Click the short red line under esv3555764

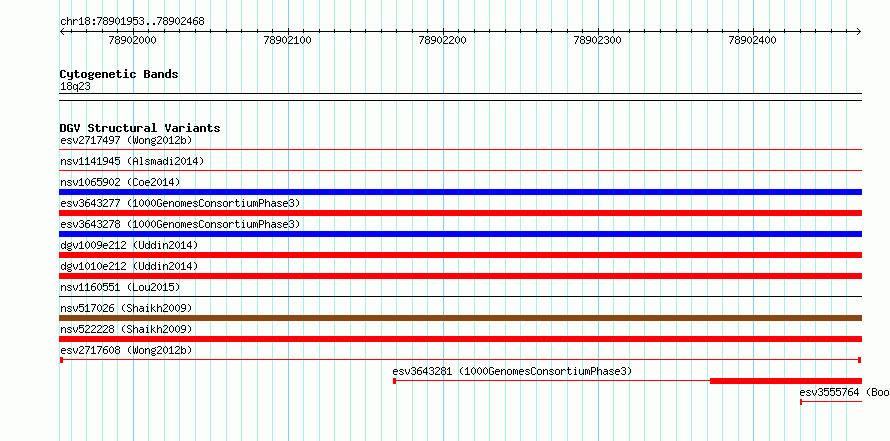pos(831,402)
